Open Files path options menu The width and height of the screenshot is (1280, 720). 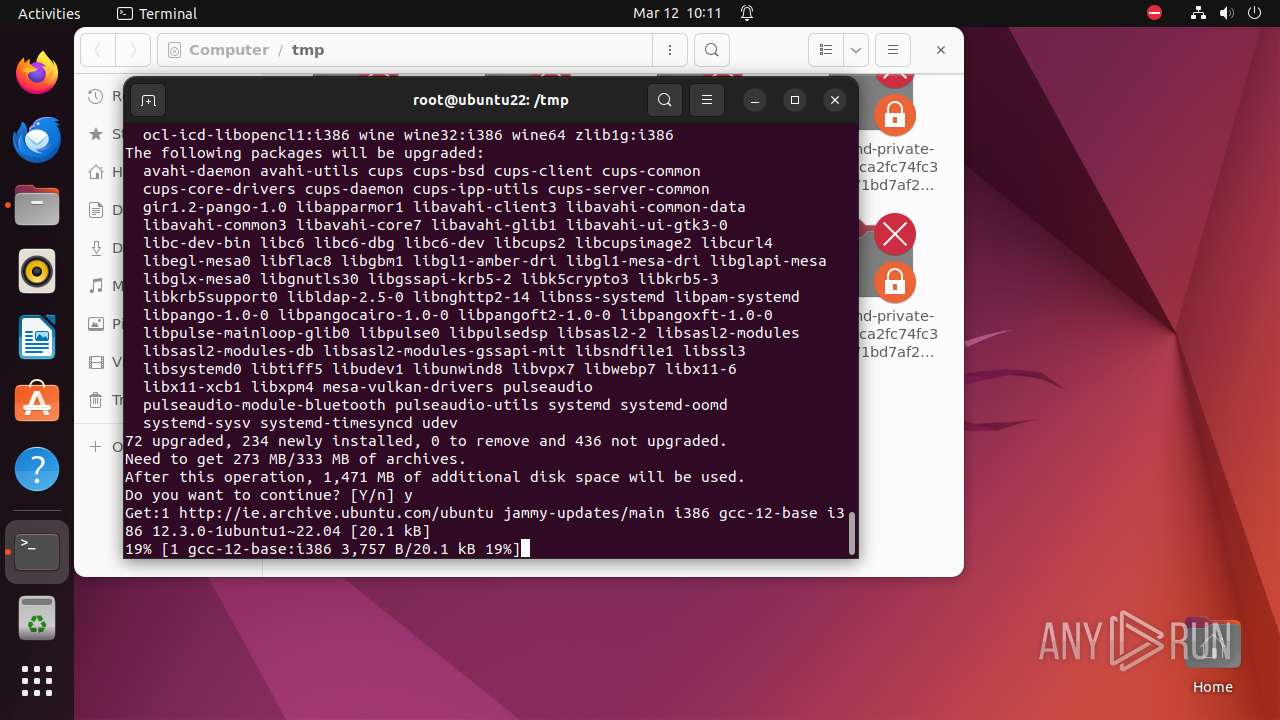pos(669,50)
